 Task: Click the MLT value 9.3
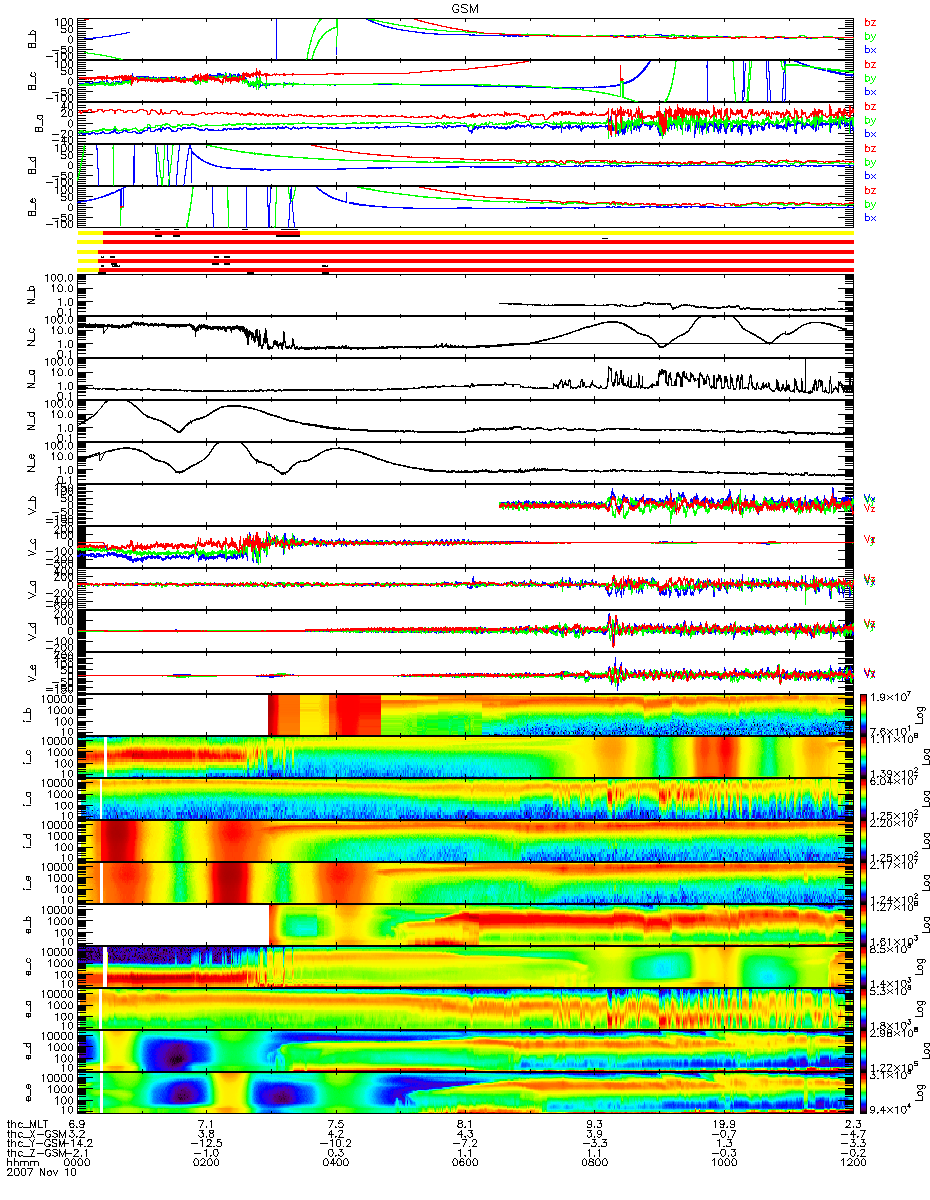[595, 1125]
